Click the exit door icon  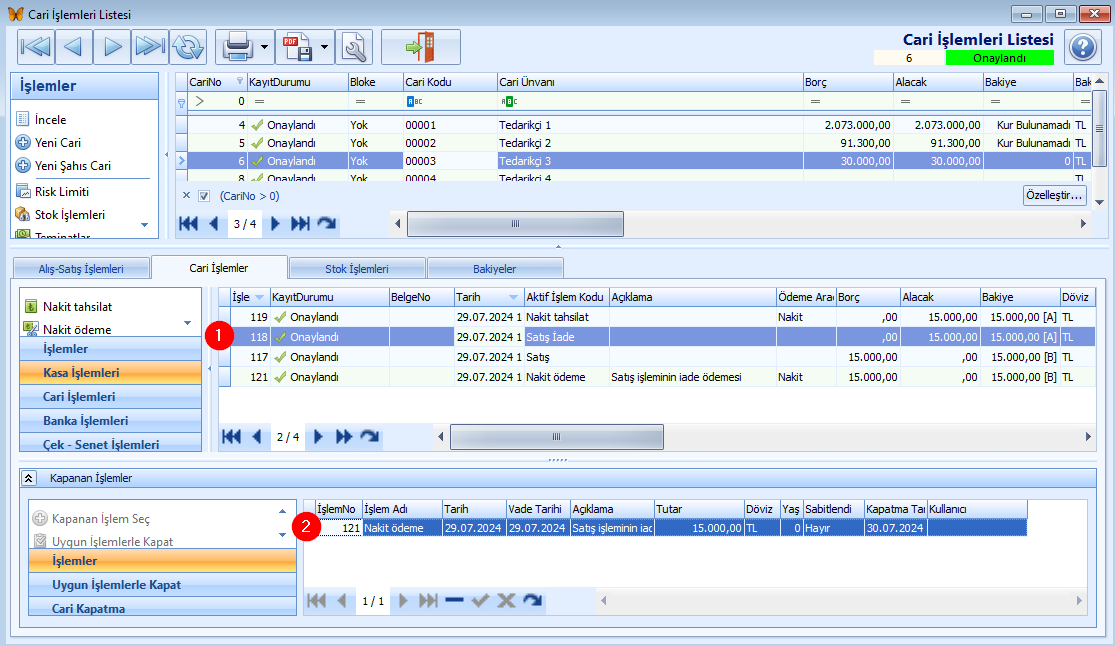click(420, 47)
